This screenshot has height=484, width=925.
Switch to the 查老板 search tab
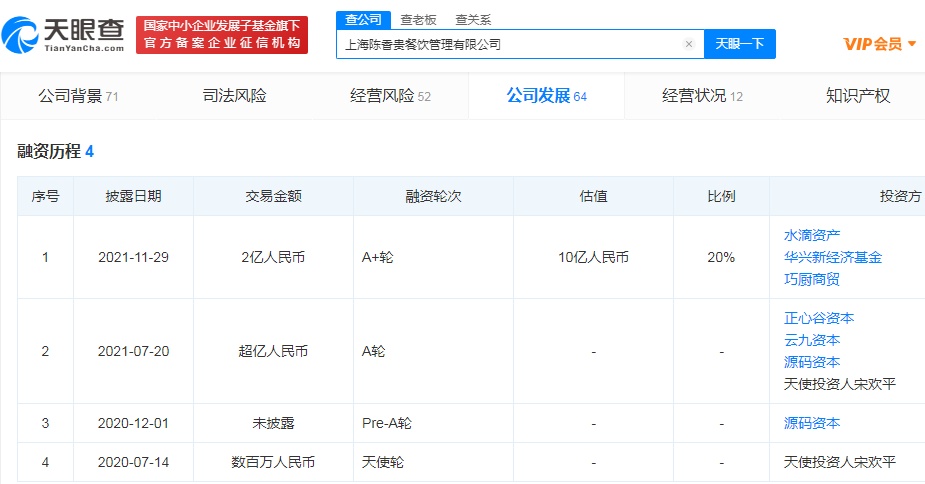tap(417, 19)
